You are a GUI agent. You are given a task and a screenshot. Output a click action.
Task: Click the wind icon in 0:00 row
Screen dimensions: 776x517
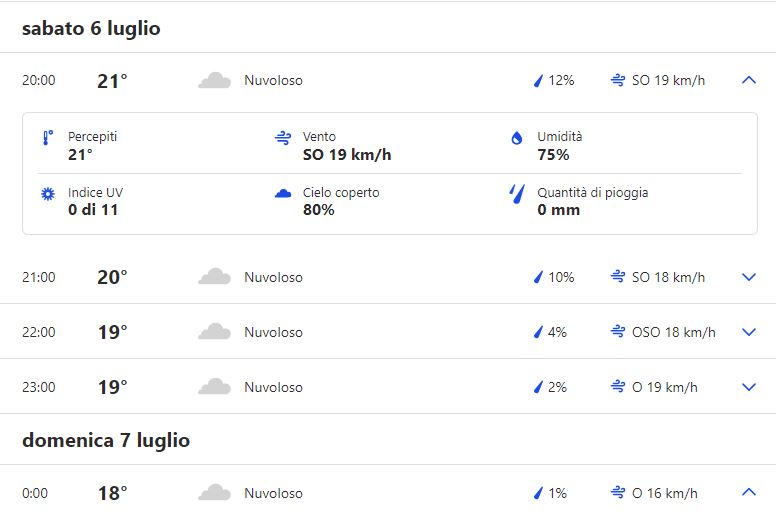[618, 492]
